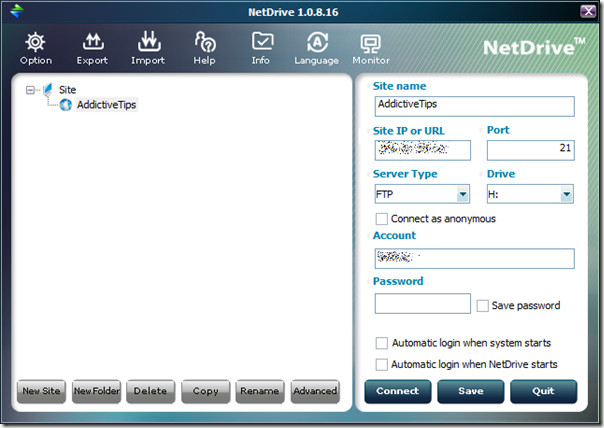Open the Server Type FTP dropdown

point(422,194)
